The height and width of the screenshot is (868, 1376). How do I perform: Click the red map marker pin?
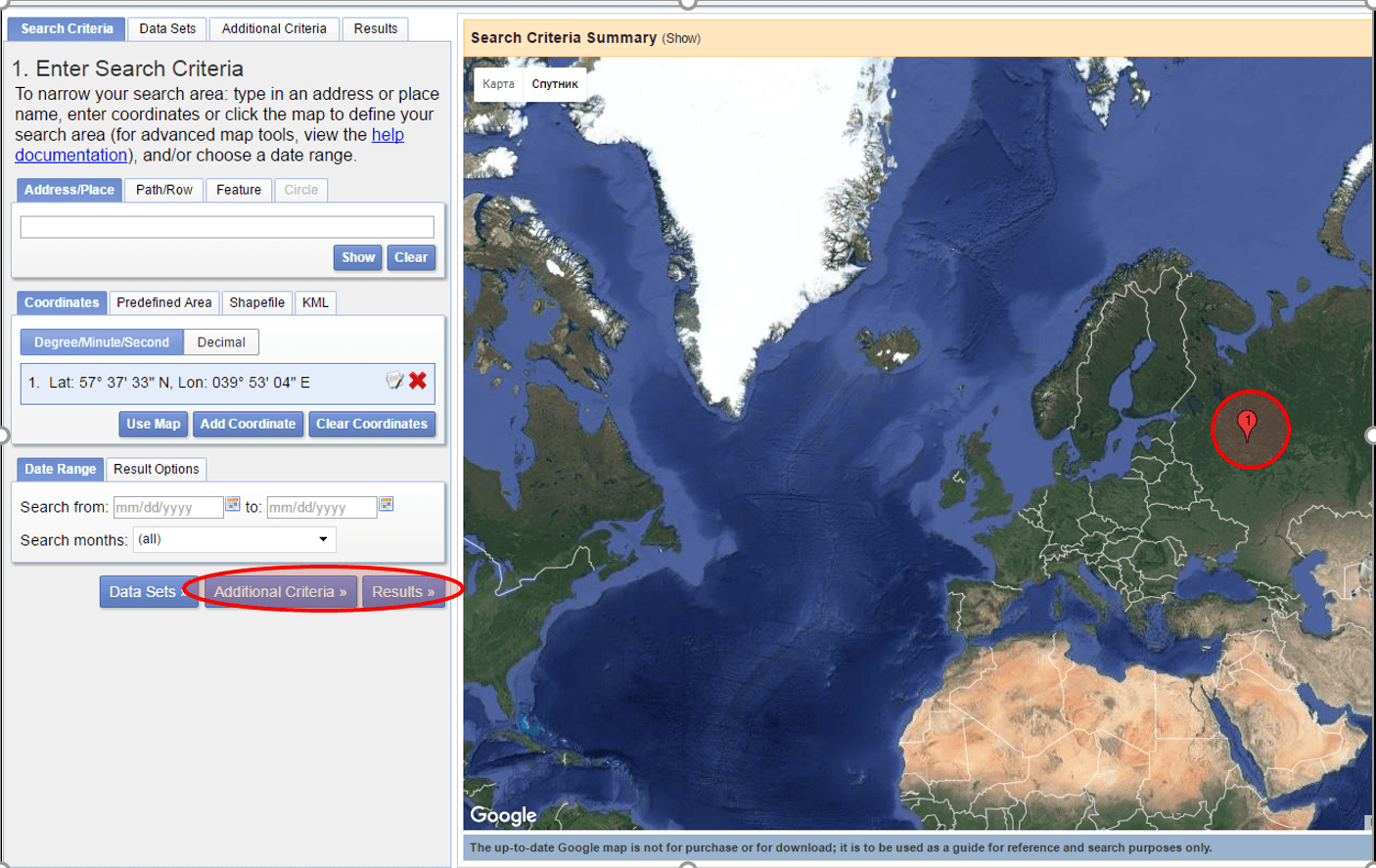point(1247,424)
